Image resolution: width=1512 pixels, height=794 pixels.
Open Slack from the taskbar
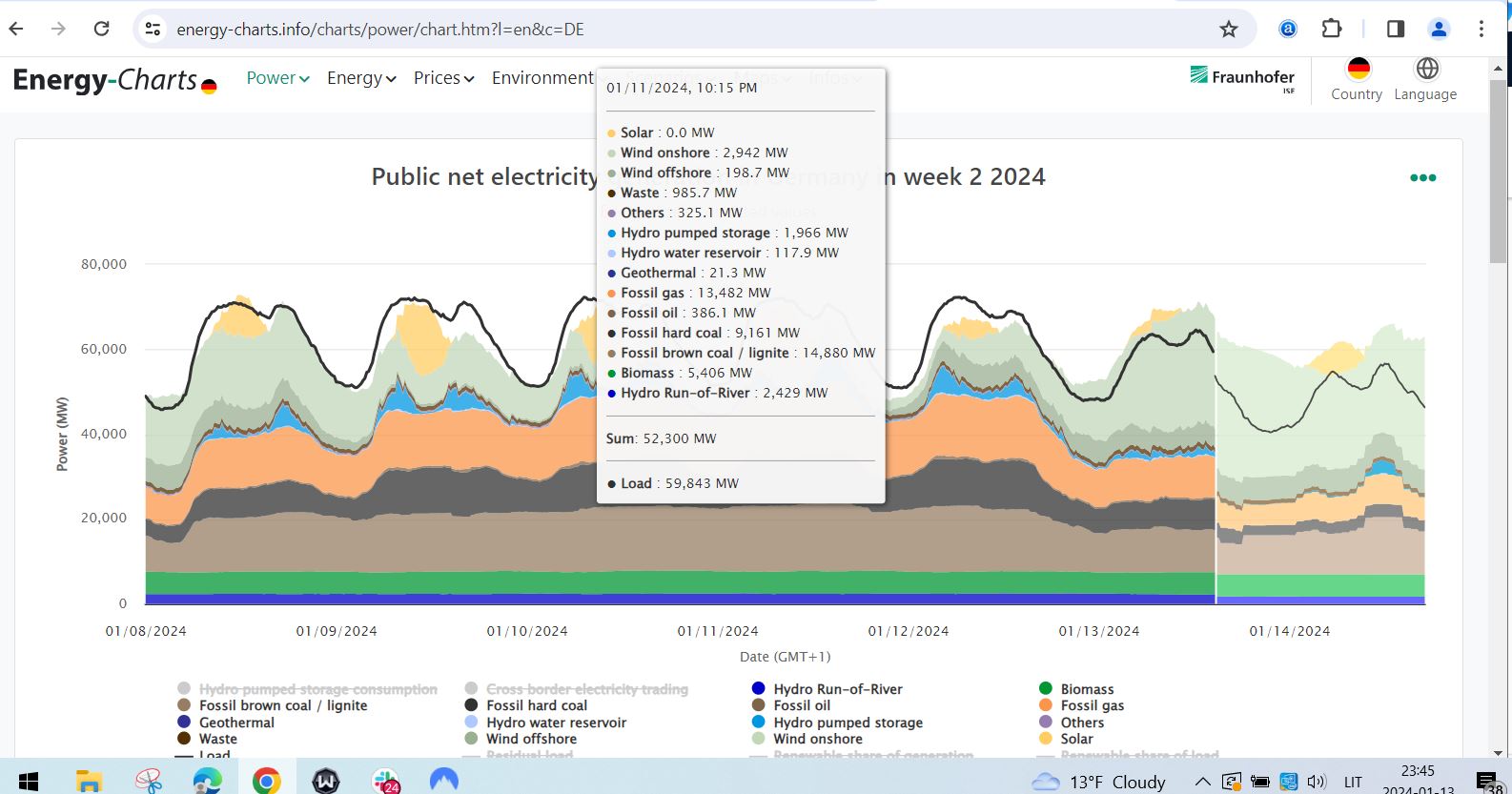coord(385,782)
